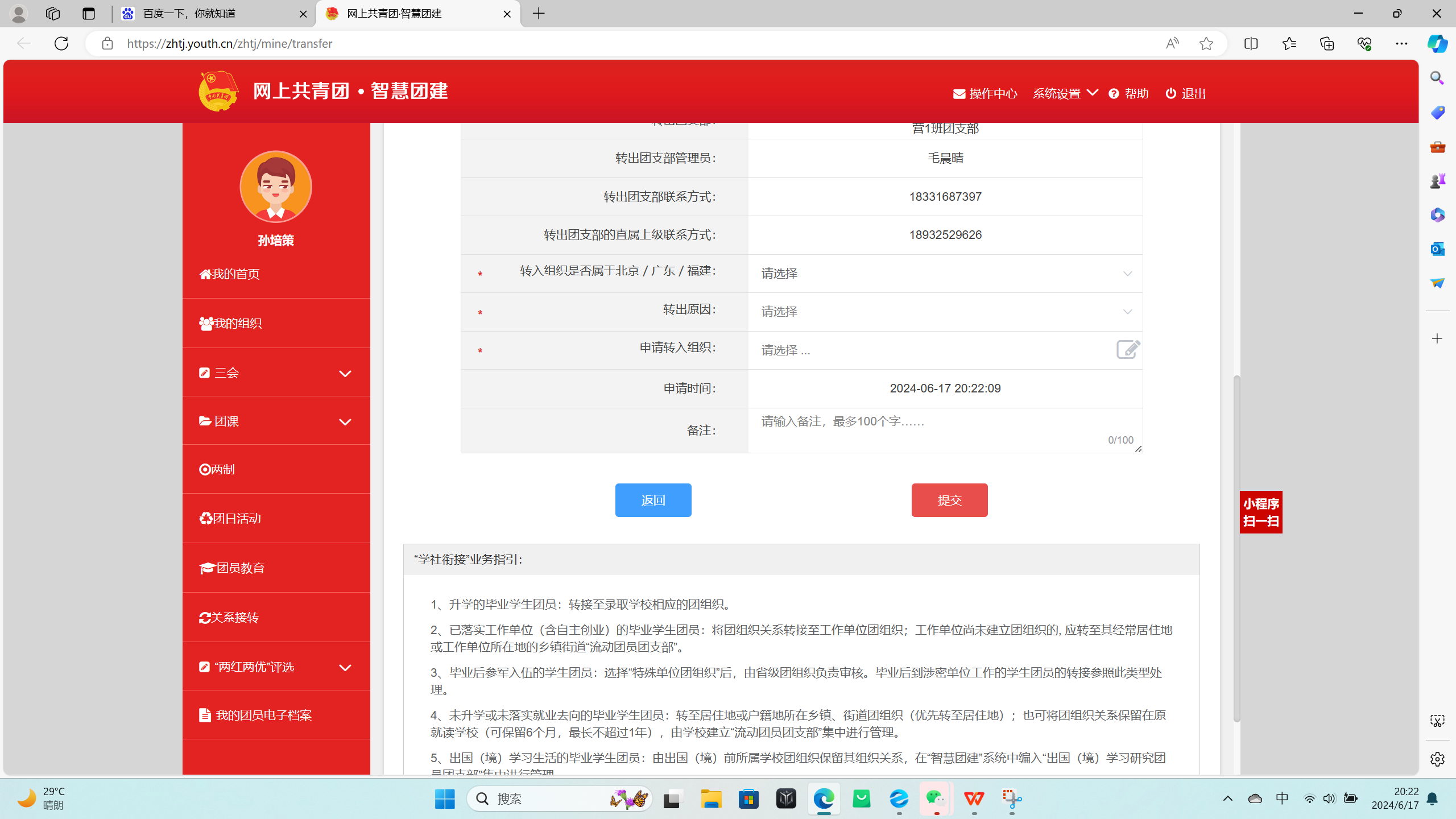Click the 网上共青团 league emblem logo
1456x819 pixels.
click(218, 91)
